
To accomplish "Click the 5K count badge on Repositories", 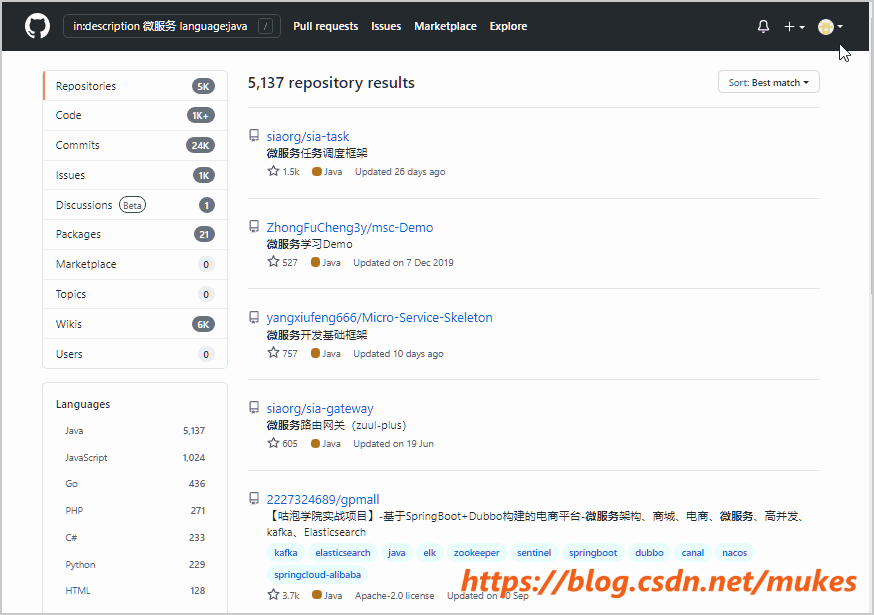I will [203, 86].
